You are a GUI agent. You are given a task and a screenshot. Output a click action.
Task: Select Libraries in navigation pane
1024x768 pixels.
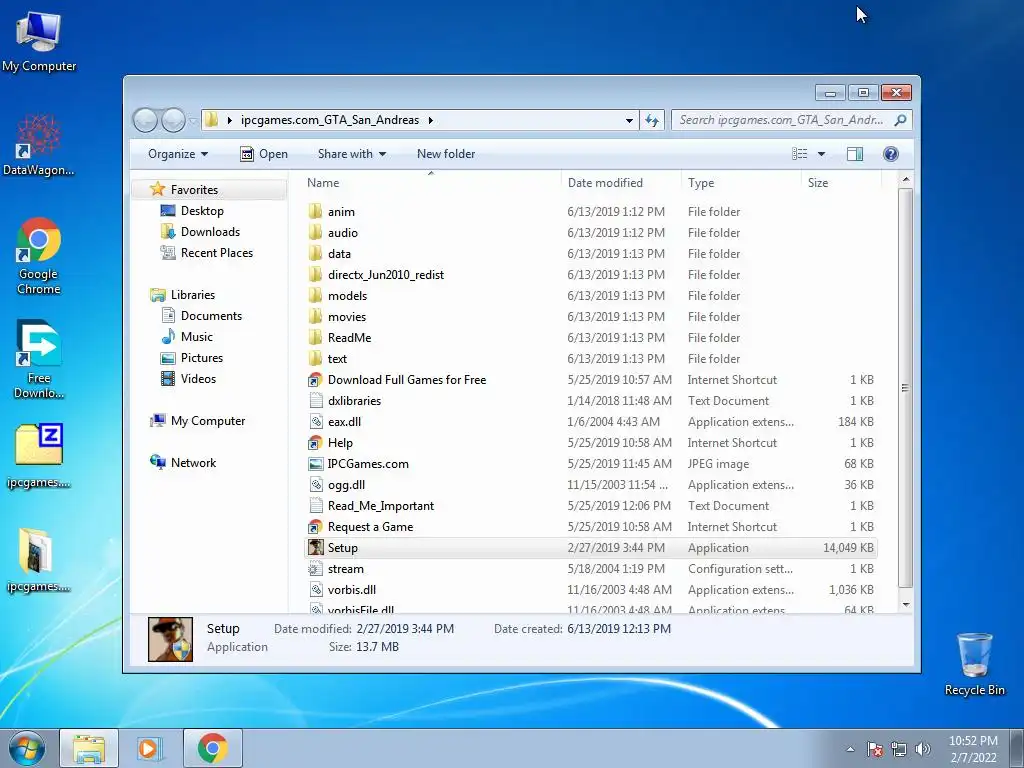click(x=192, y=295)
